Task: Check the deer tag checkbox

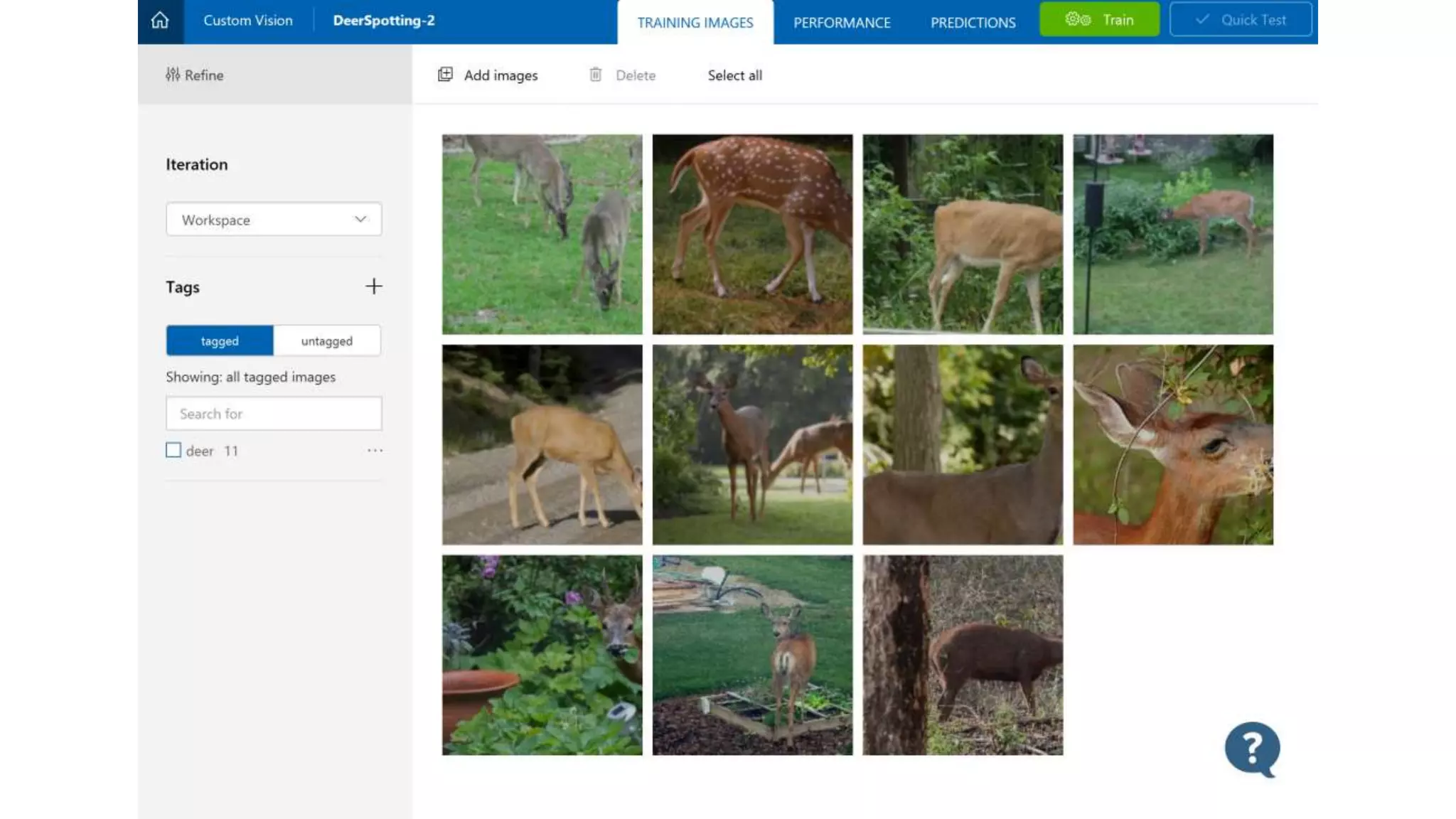Action: point(173,450)
